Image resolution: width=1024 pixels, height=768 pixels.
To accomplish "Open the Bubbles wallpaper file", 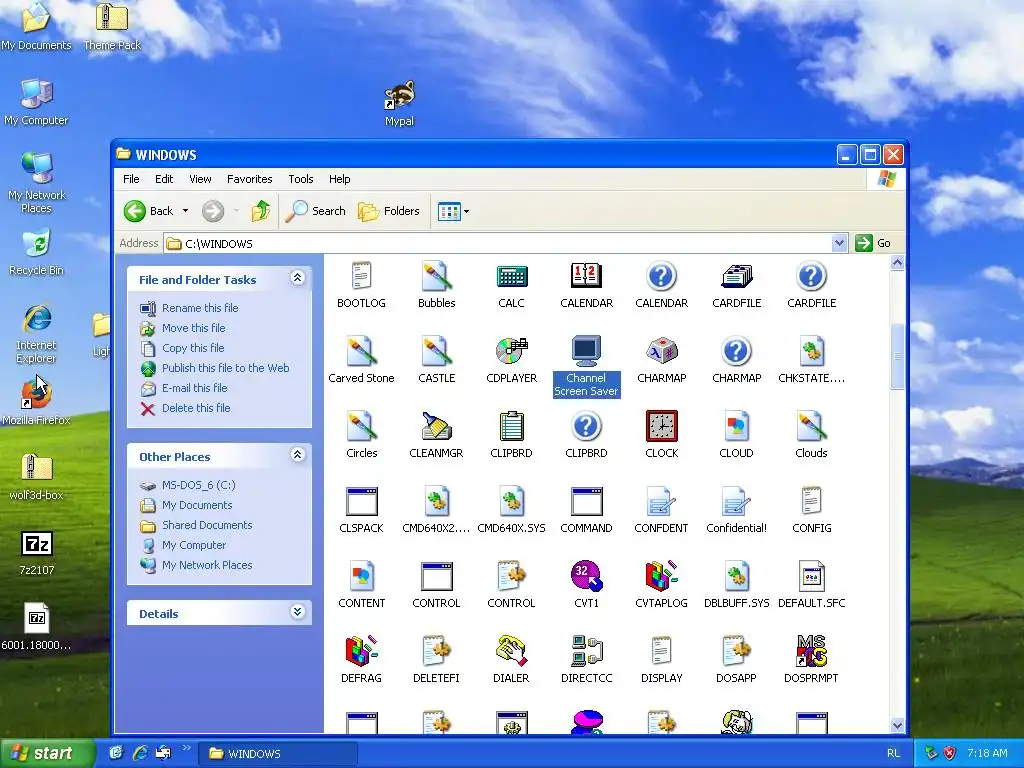I will tap(436, 285).
